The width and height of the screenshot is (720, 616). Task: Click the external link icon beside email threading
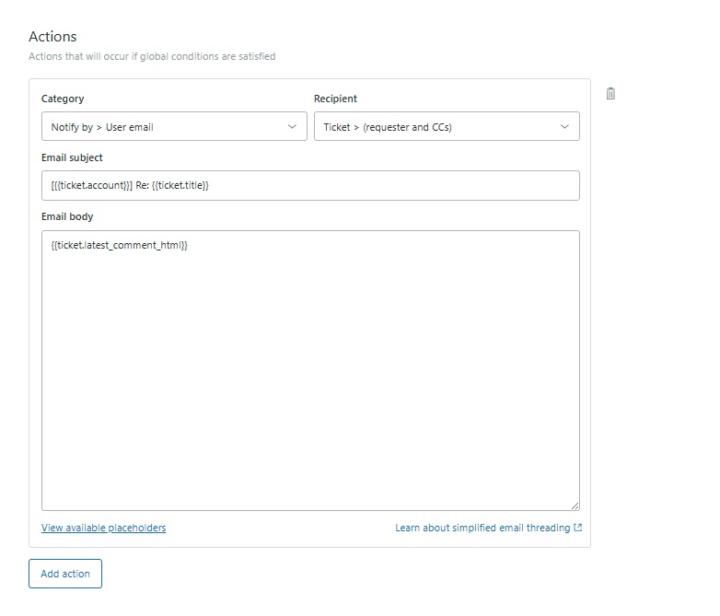pos(577,528)
